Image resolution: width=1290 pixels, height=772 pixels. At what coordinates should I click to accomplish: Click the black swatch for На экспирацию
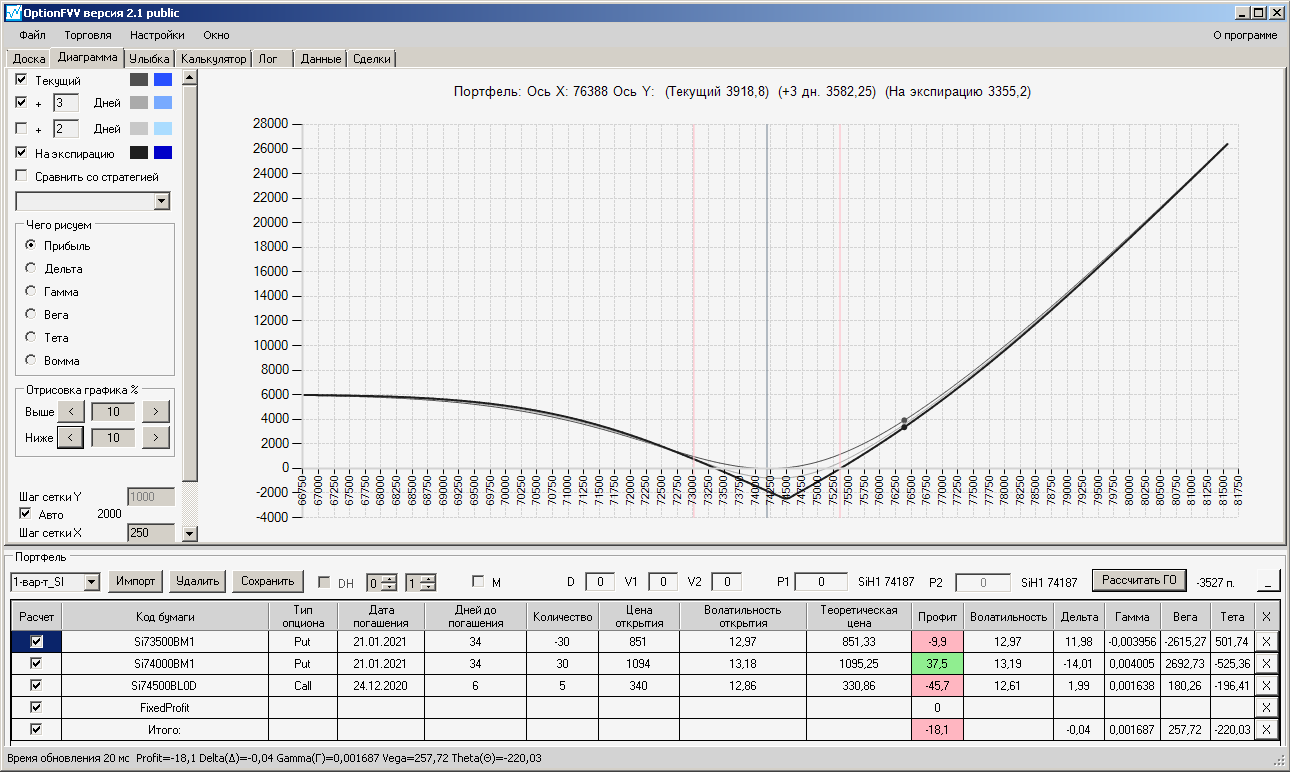pyautogui.click(x=138, y=153)
